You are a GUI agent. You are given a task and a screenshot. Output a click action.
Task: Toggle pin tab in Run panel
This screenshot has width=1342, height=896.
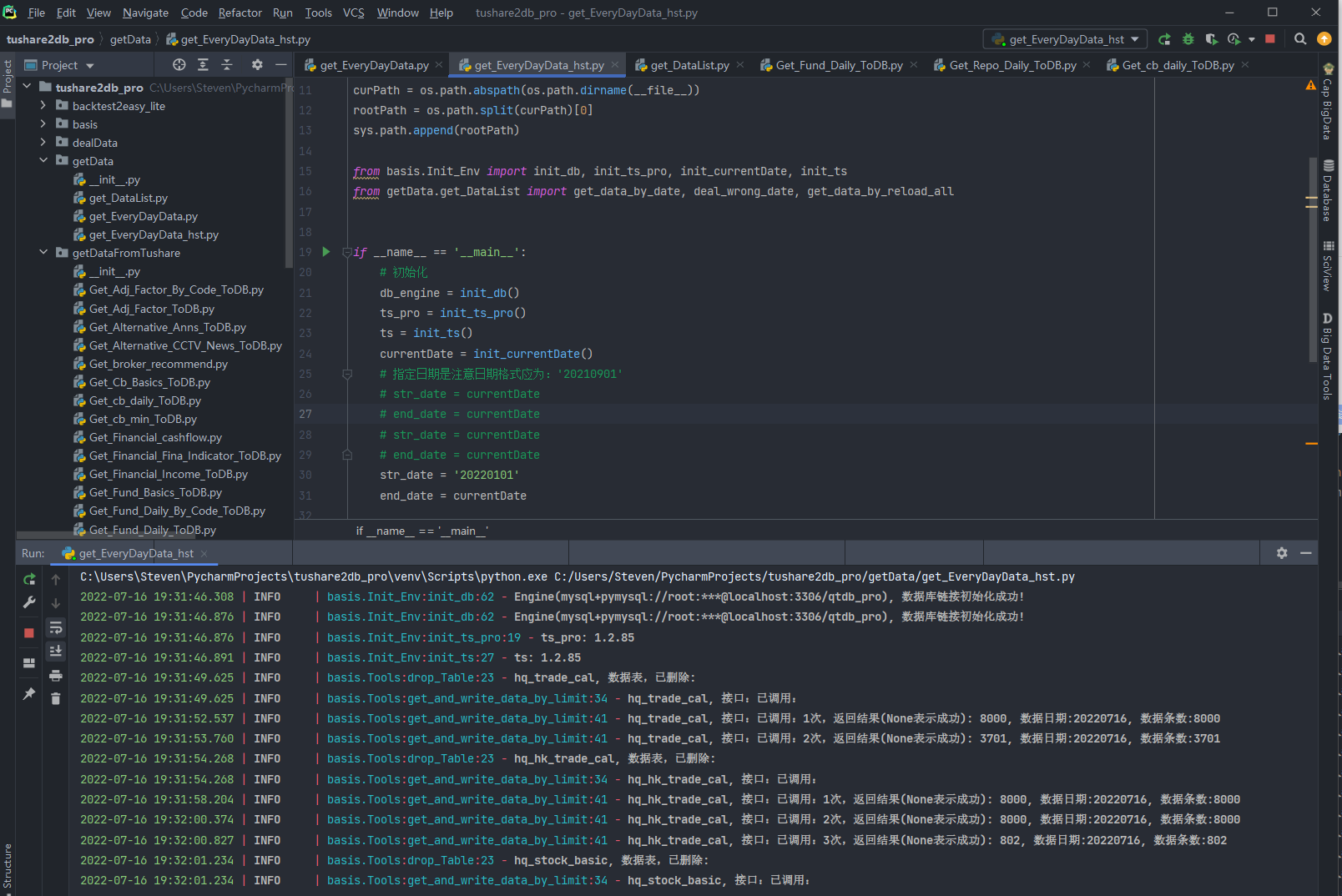pyautogui.click(x=29, y=694)
